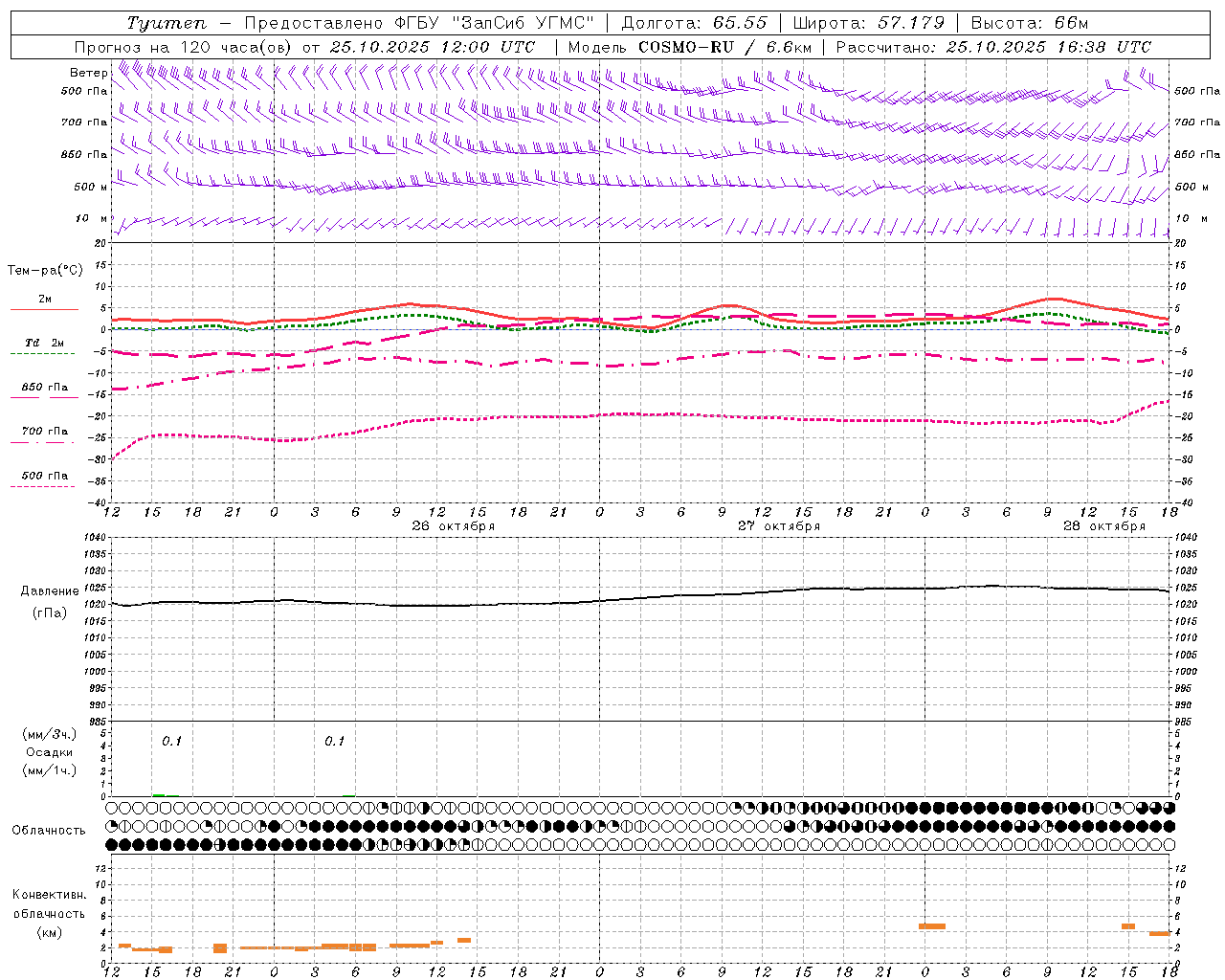Viewport: 1225px width, 980px height.
Task: Select the text Предоставлено ФГБУ "ЗапСиб УГМС"
Action: click(x=419, y=23)
